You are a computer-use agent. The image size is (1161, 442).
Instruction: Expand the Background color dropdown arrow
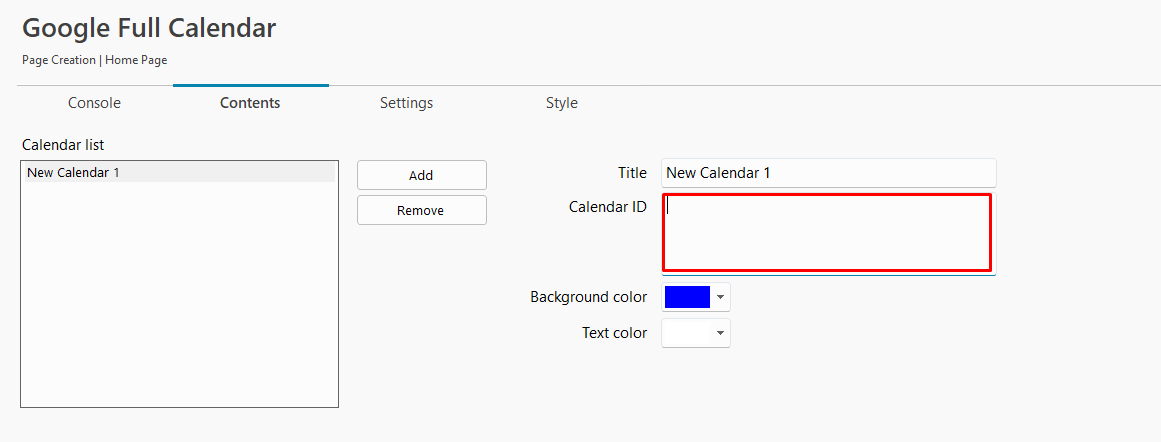pos(720,297)
